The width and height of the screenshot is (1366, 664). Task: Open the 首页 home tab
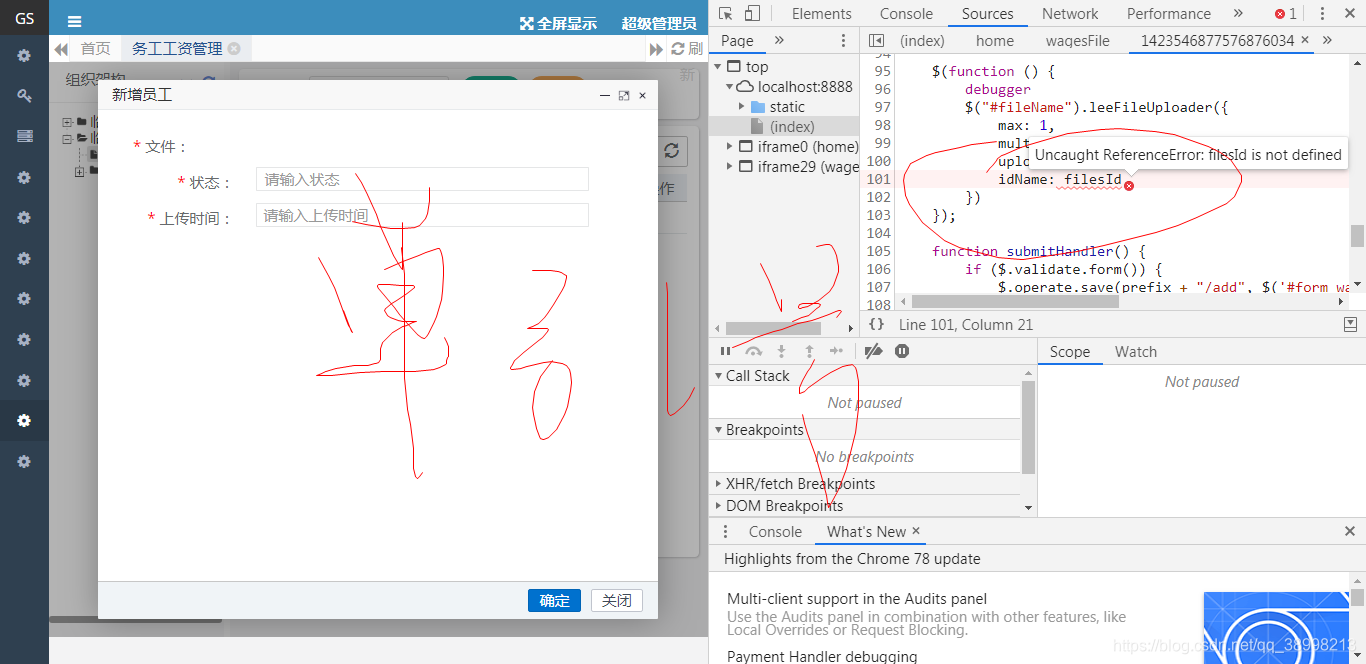pyautogui.click(x=96, y=49)
